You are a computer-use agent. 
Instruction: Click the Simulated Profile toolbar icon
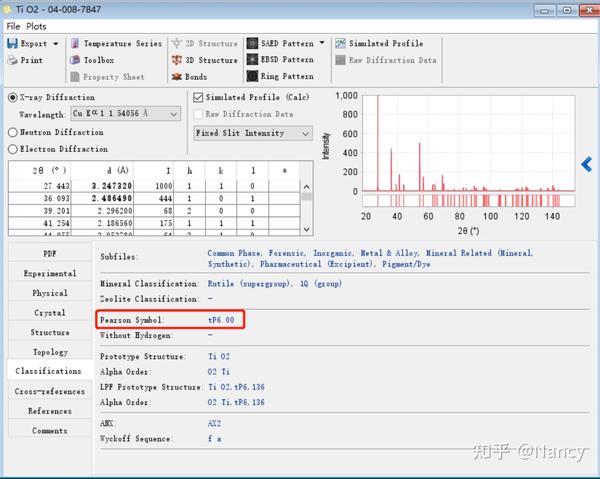click(340, 43)
